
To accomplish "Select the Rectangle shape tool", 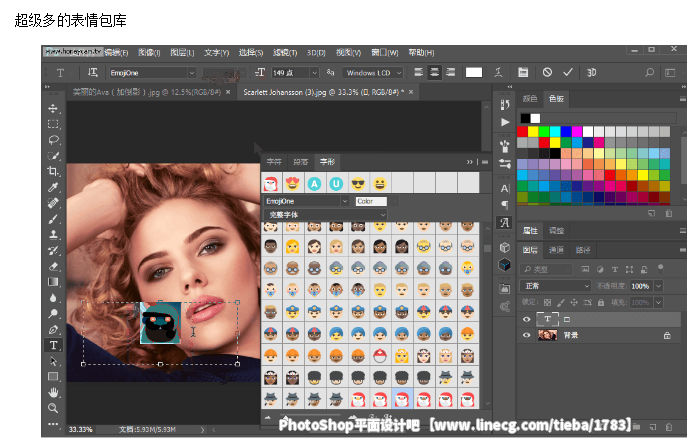I will [x=53, y=377].
